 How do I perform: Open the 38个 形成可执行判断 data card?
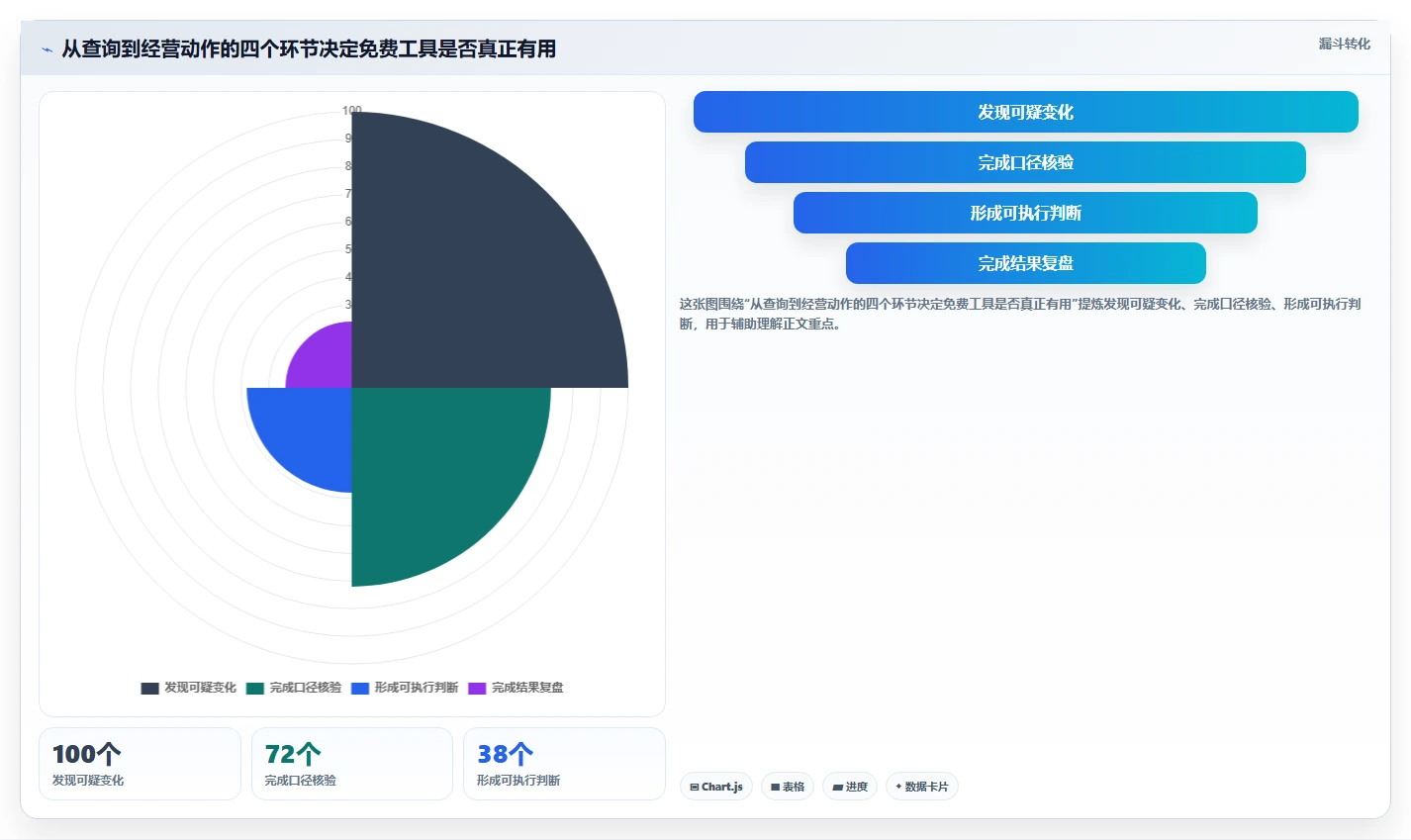coord(564,764)
